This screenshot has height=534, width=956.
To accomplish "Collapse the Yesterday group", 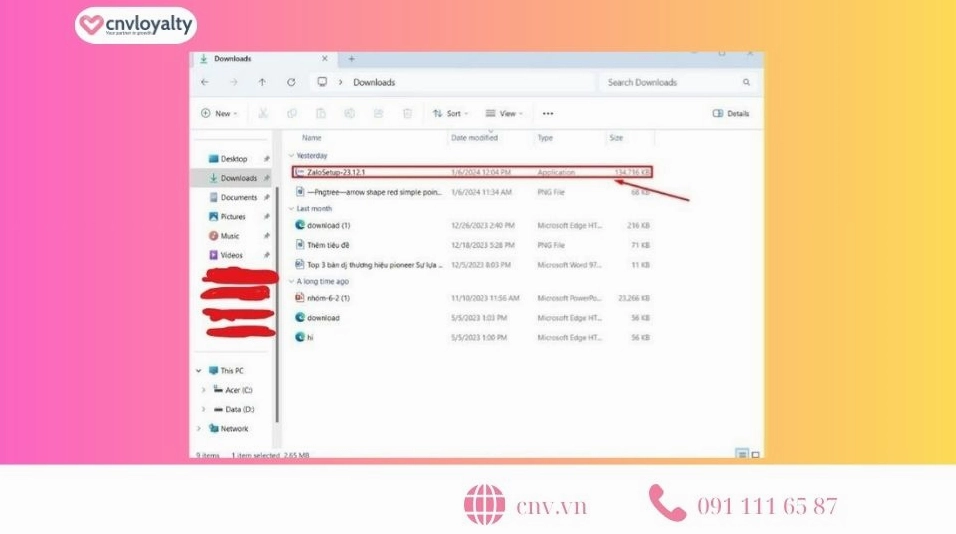I will [291, 156].
